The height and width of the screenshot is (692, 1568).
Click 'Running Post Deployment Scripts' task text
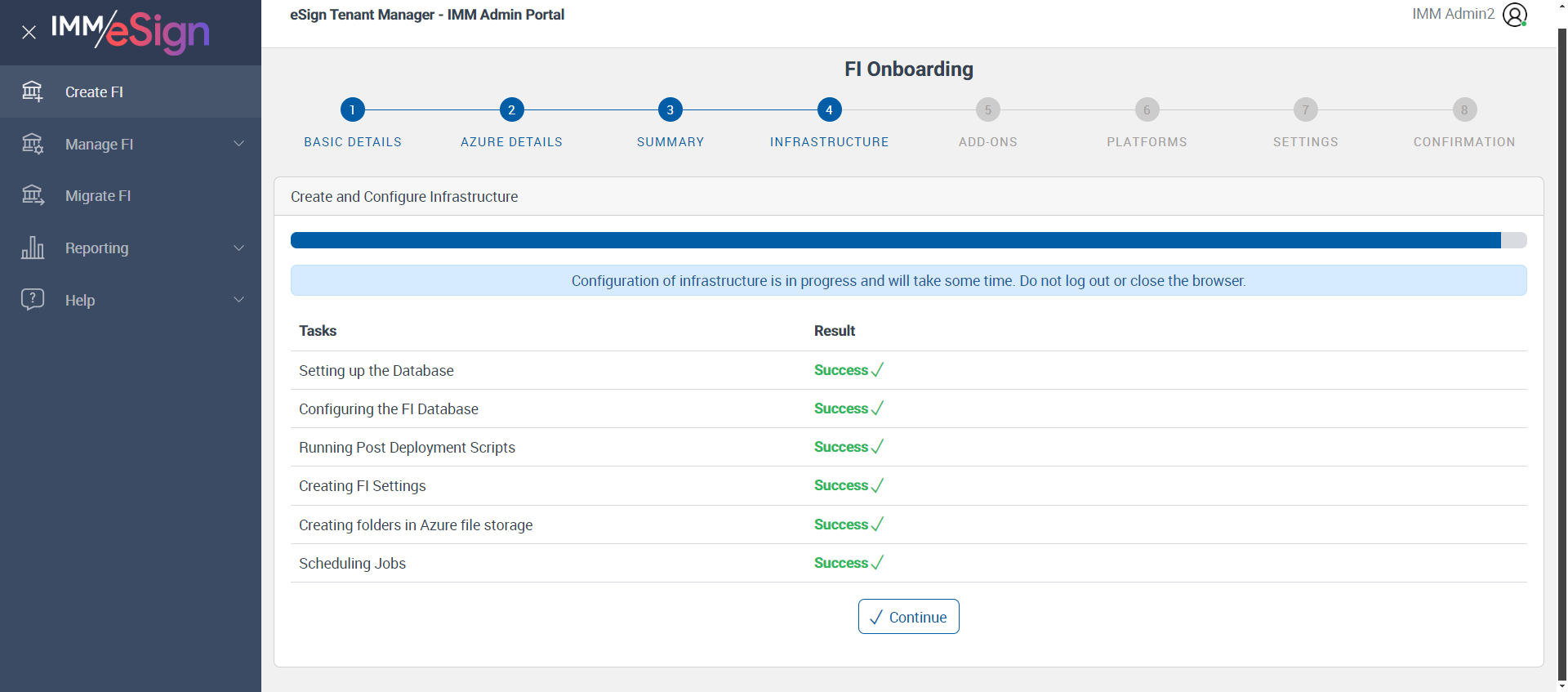(407, 448)
